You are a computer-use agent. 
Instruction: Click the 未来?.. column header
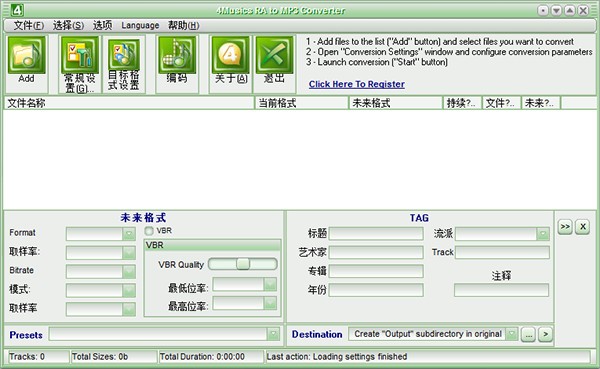click(x=541, y=103)
